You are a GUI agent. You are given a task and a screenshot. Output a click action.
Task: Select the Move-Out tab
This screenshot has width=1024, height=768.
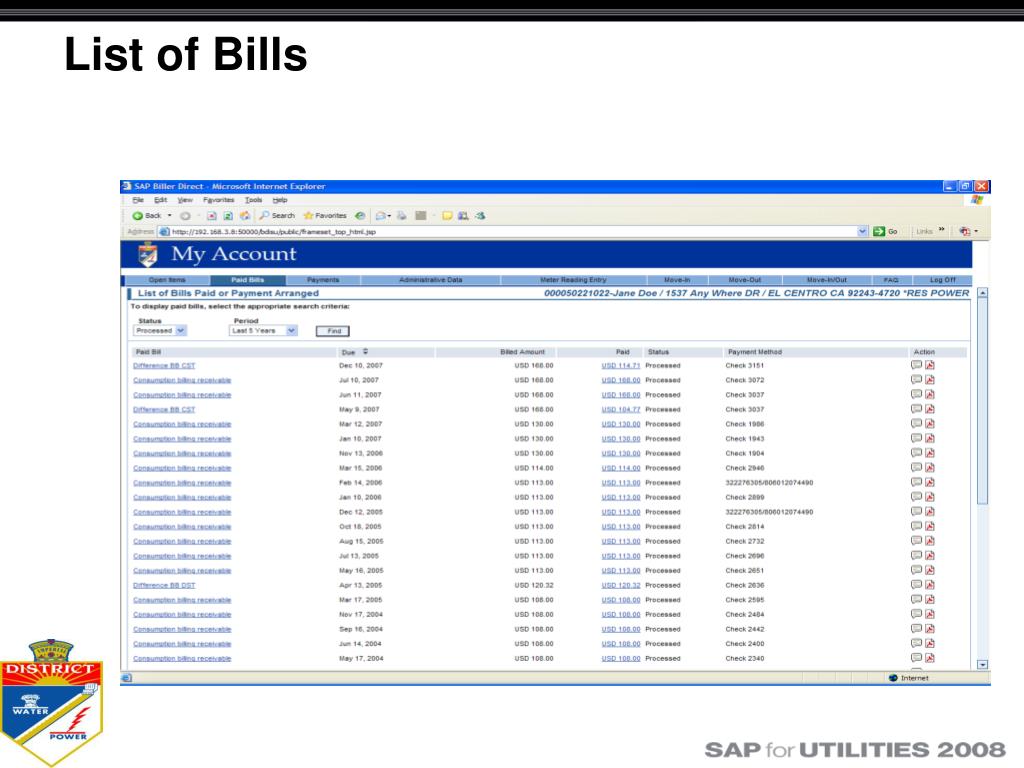pos(745,280)
